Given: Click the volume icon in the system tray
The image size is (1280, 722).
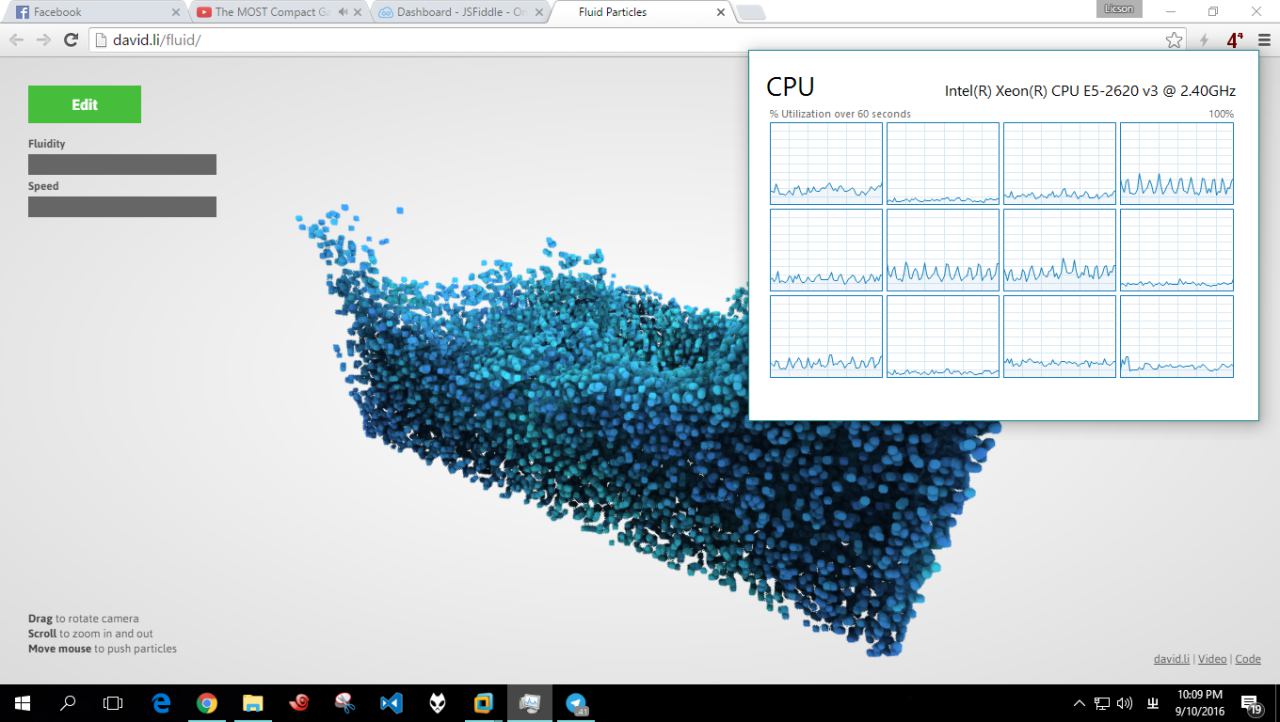Looking at the screenshot, I should tap(1124, 703).
